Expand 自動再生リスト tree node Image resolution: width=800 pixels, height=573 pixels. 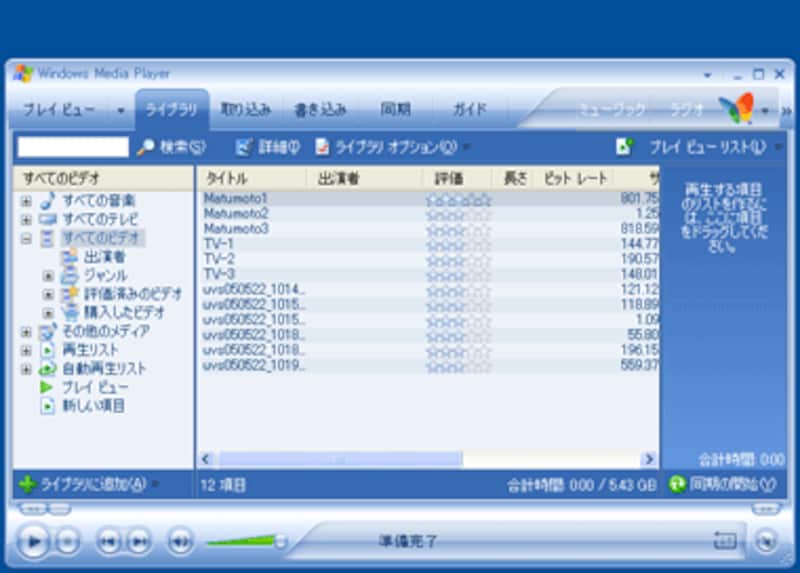pos(26,369)
